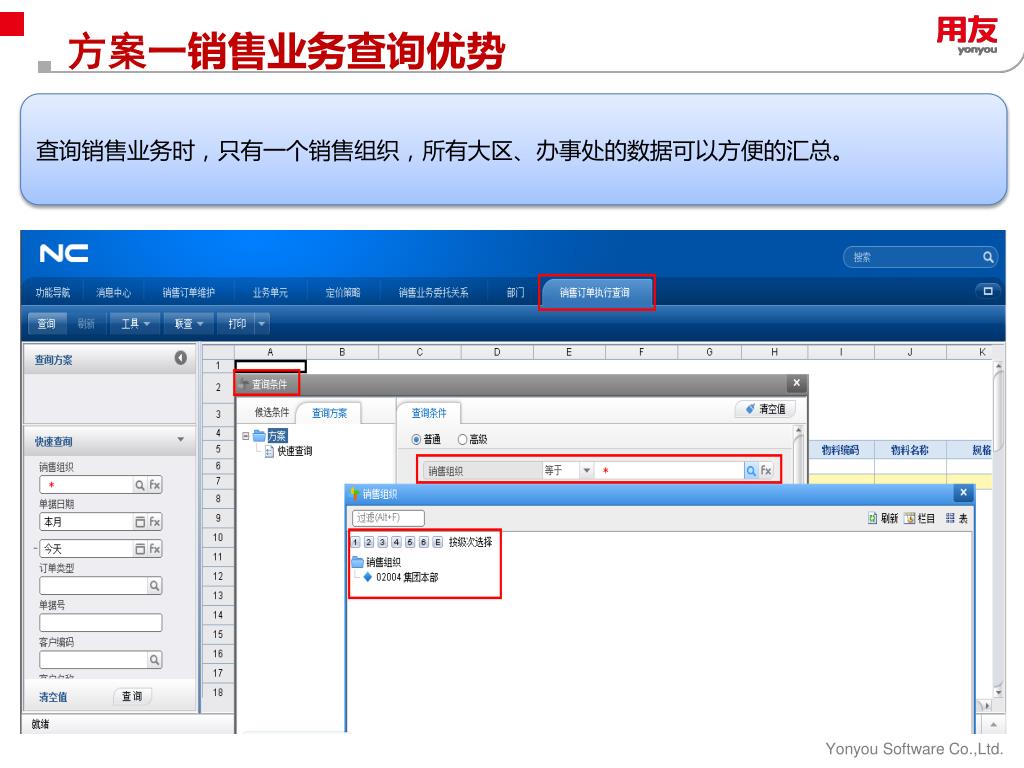Open 客户编码 lookup magnifier
This screenshot has width=1024, height=768.
point(154,660)
